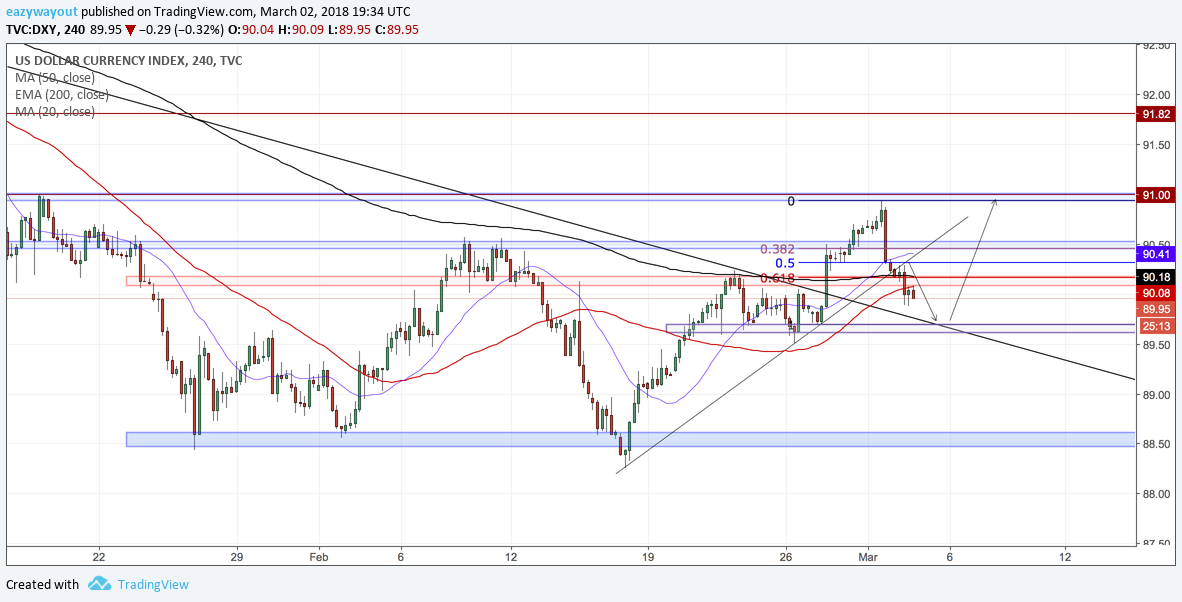Click the 19 date axis label

pyautogui.click(x=648, y=557)
